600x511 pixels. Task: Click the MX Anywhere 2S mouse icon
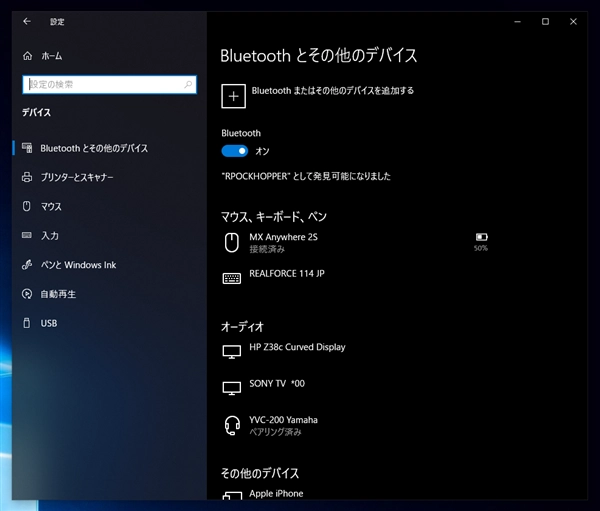coord(232,243)
